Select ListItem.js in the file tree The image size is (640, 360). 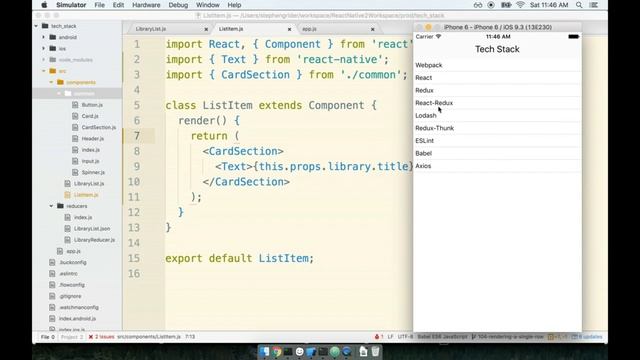tap(86, 195)
